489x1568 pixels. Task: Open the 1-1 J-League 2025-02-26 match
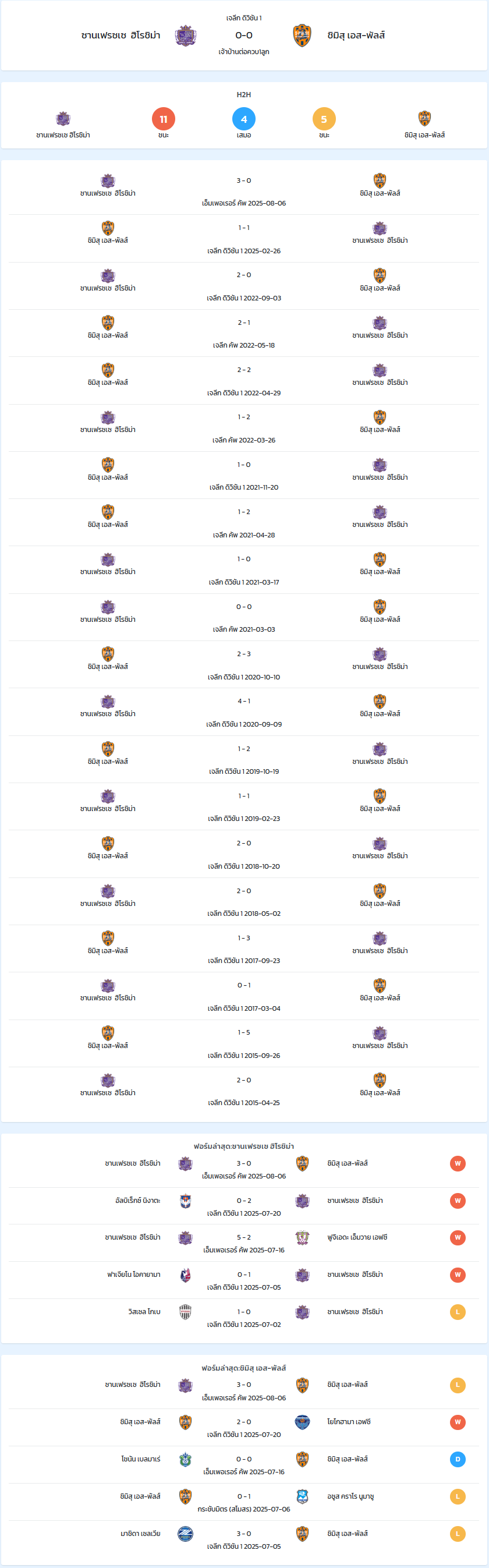[244, 239]
